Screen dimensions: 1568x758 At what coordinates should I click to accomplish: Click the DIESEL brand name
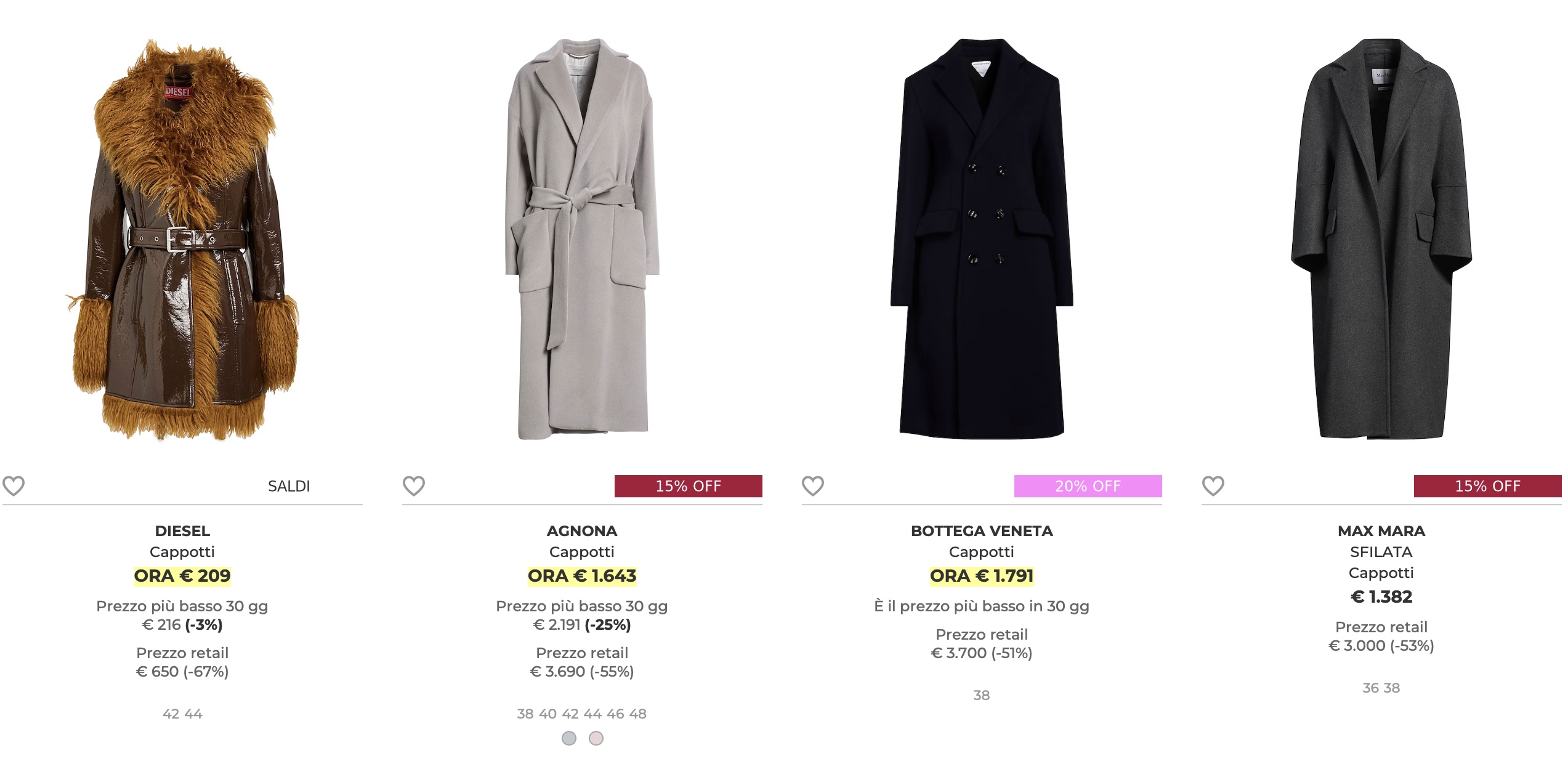182,531
